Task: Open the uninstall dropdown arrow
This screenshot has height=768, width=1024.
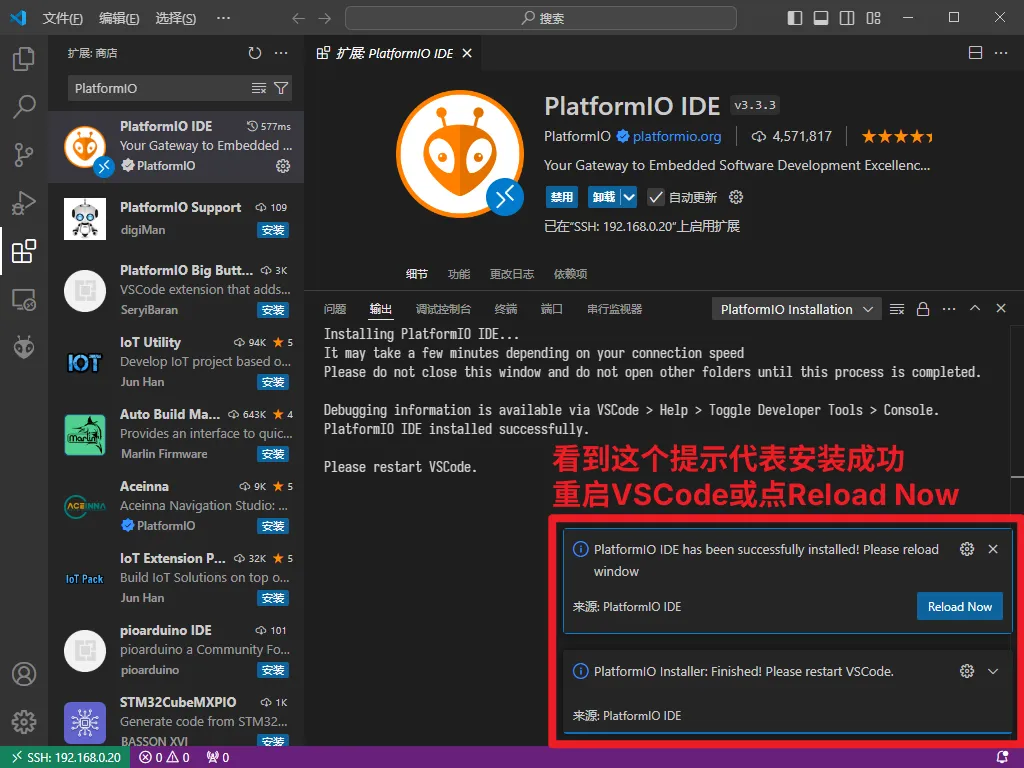Action: [x=629, y=197]
